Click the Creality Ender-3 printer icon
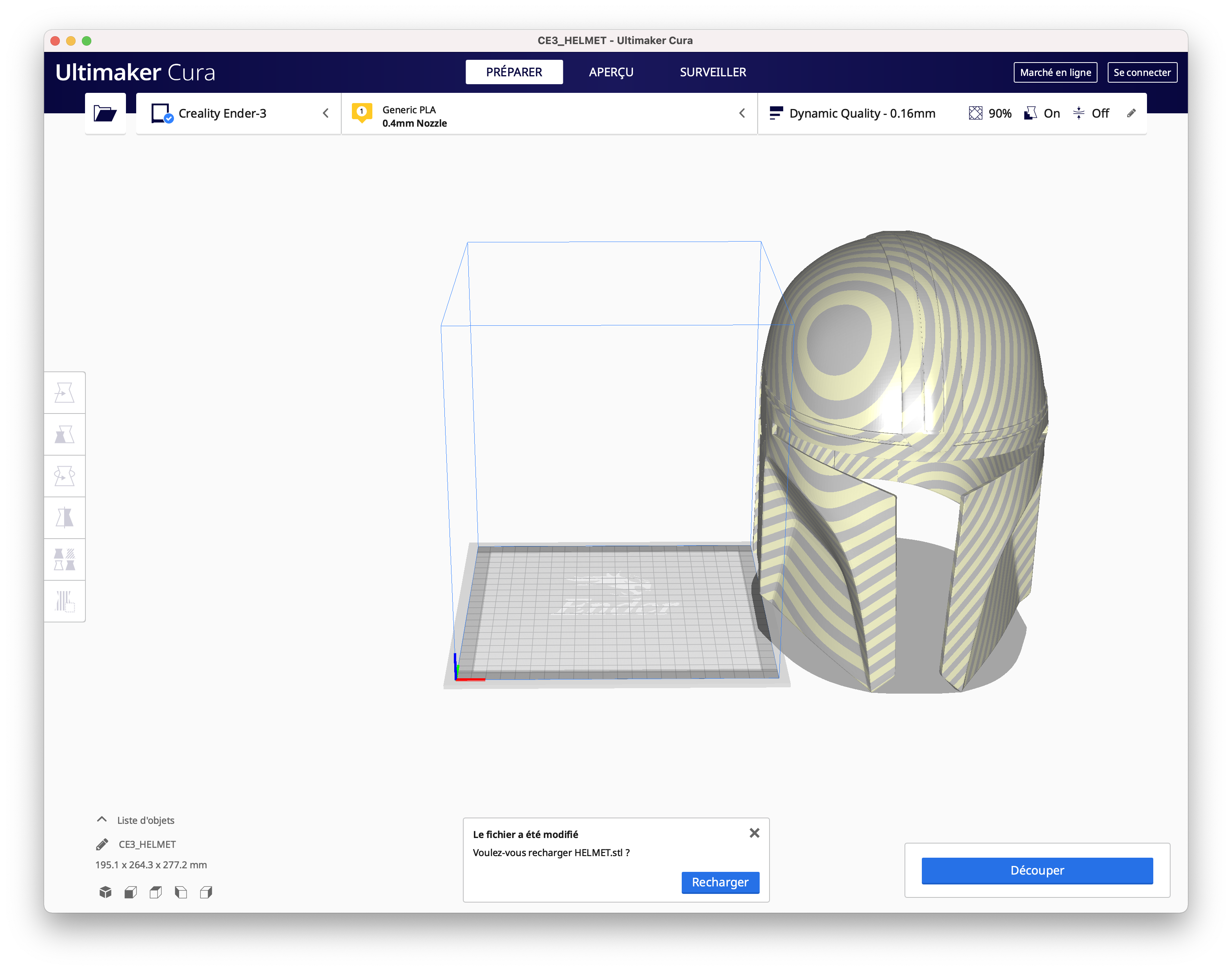The width and height of the screenshot is (1232, 971). (161, 113)
